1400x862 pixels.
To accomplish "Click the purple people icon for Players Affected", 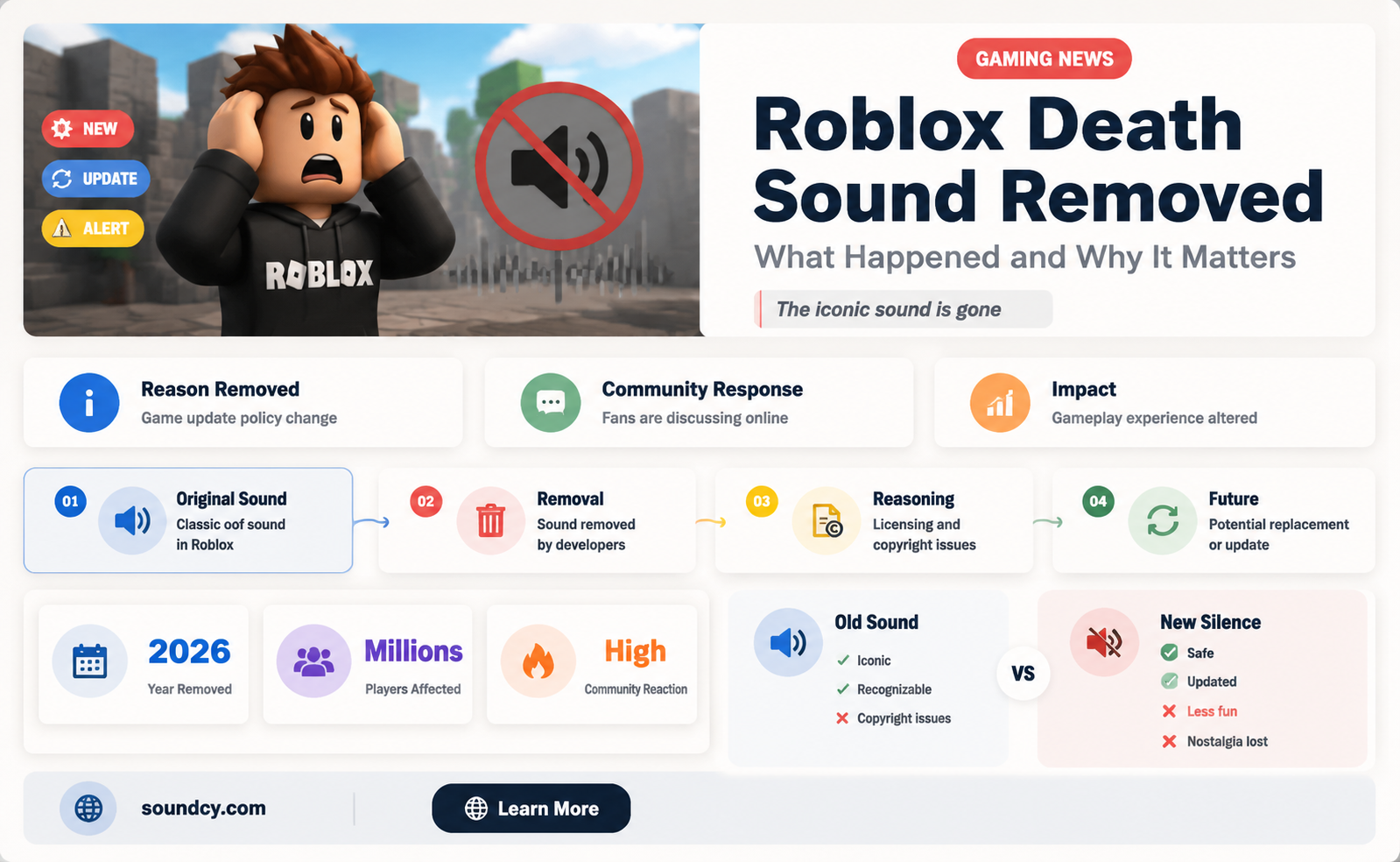I will [x=313, y=661].
